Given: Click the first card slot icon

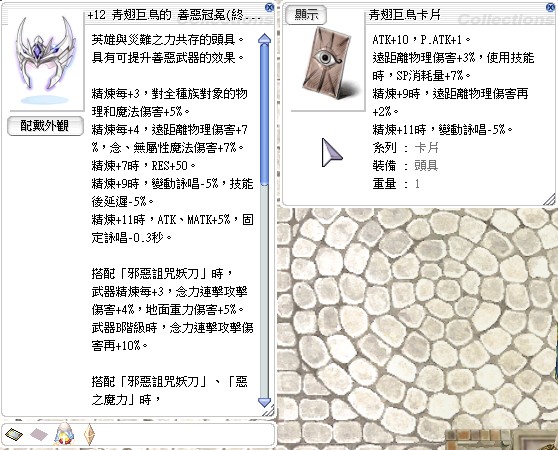Looking at the screenshot, I should (14, 434).
